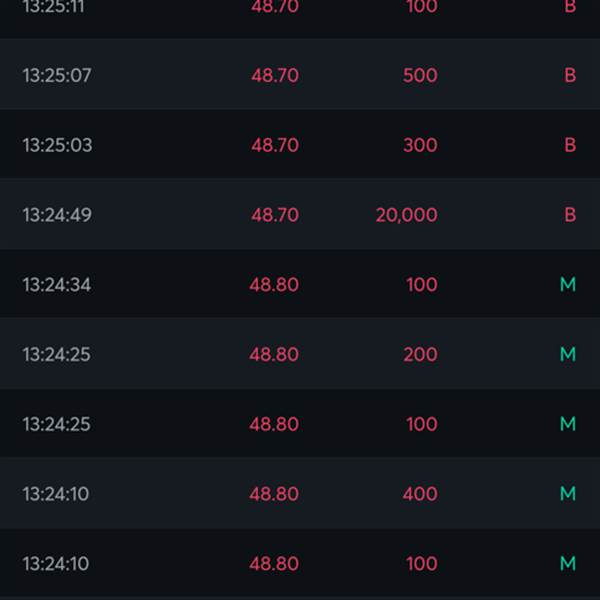Click the 500 volume value
Viewport: 600px width, 600px height.
(420, 75)
